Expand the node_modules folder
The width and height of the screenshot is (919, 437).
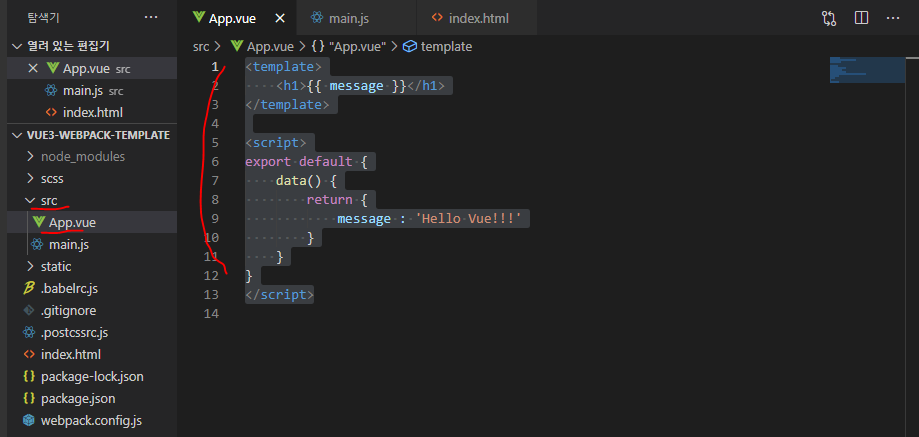click(92, 156)
